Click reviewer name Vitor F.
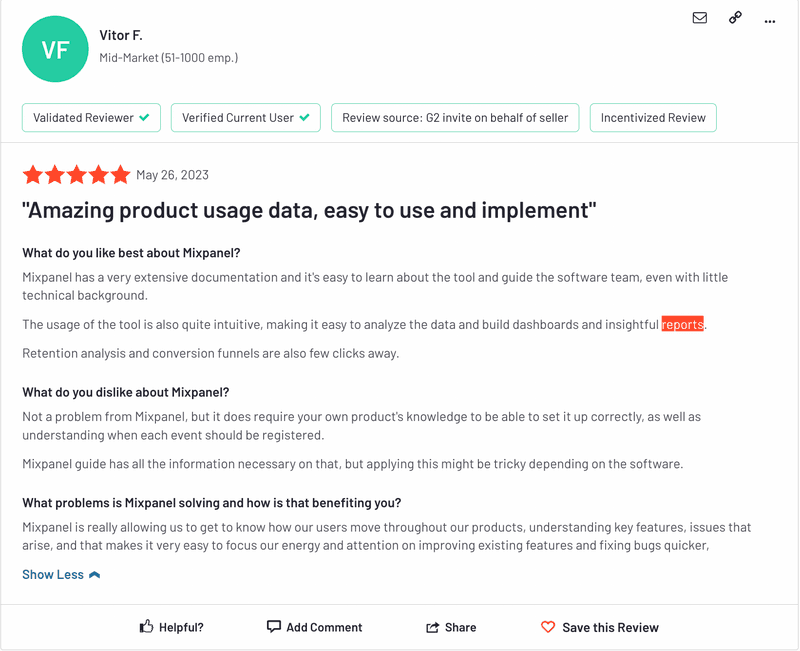The height and width of the screenshot is (651, 800). 121,35
